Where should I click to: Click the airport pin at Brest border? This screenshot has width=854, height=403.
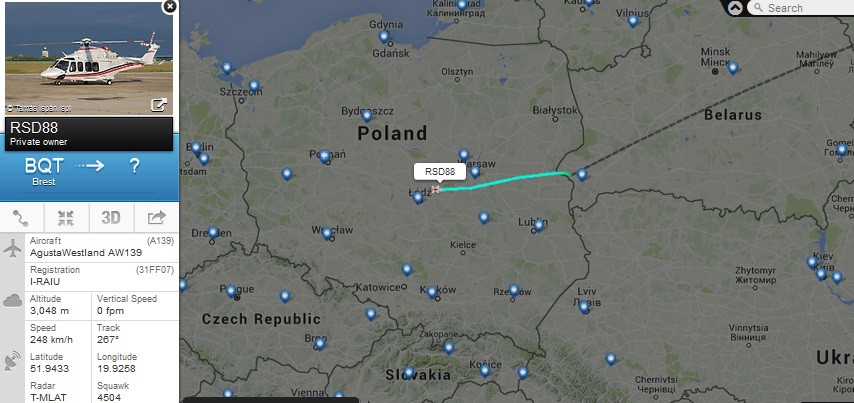[582, 174]
